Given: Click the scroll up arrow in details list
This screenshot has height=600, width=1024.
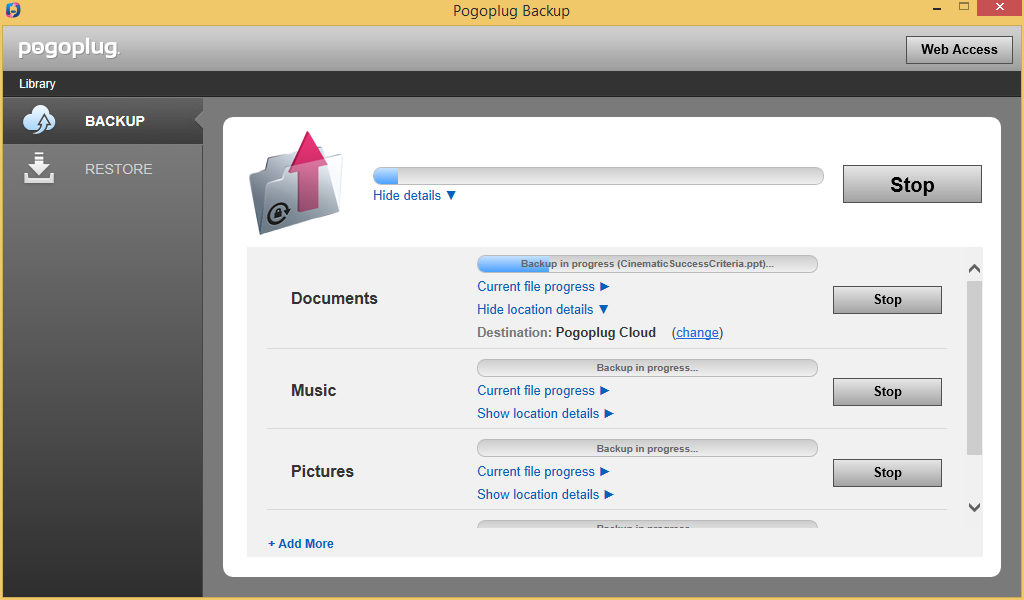Looking at the screenshot, I should [974, 268].
